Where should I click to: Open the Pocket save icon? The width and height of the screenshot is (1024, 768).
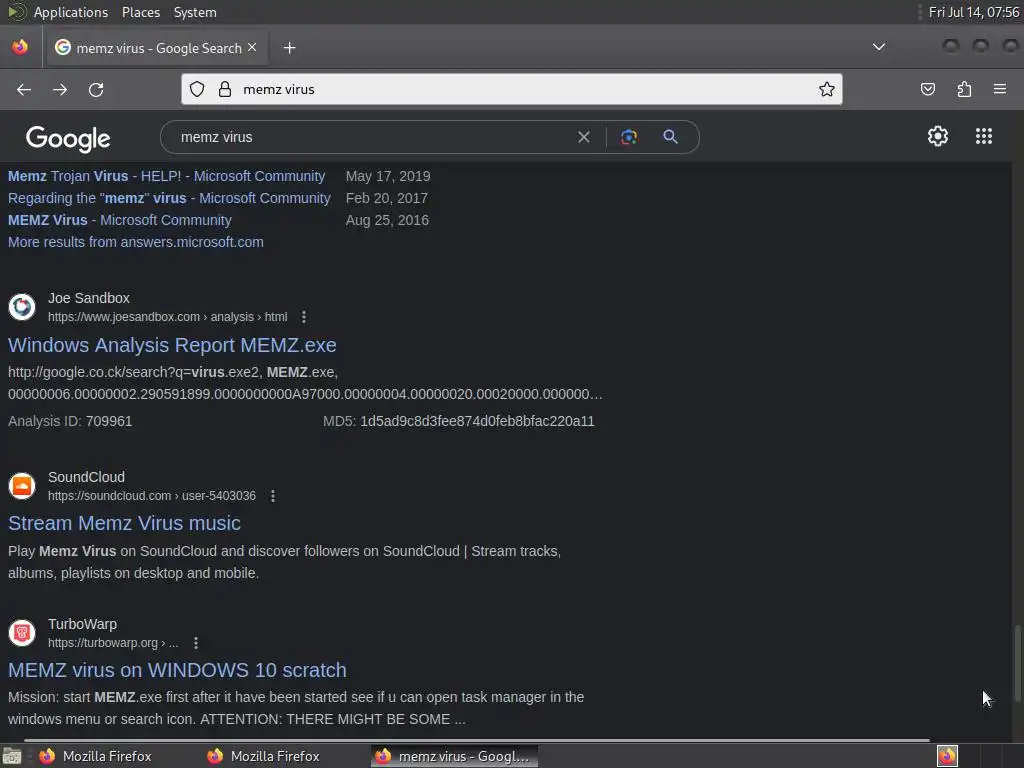927,89
